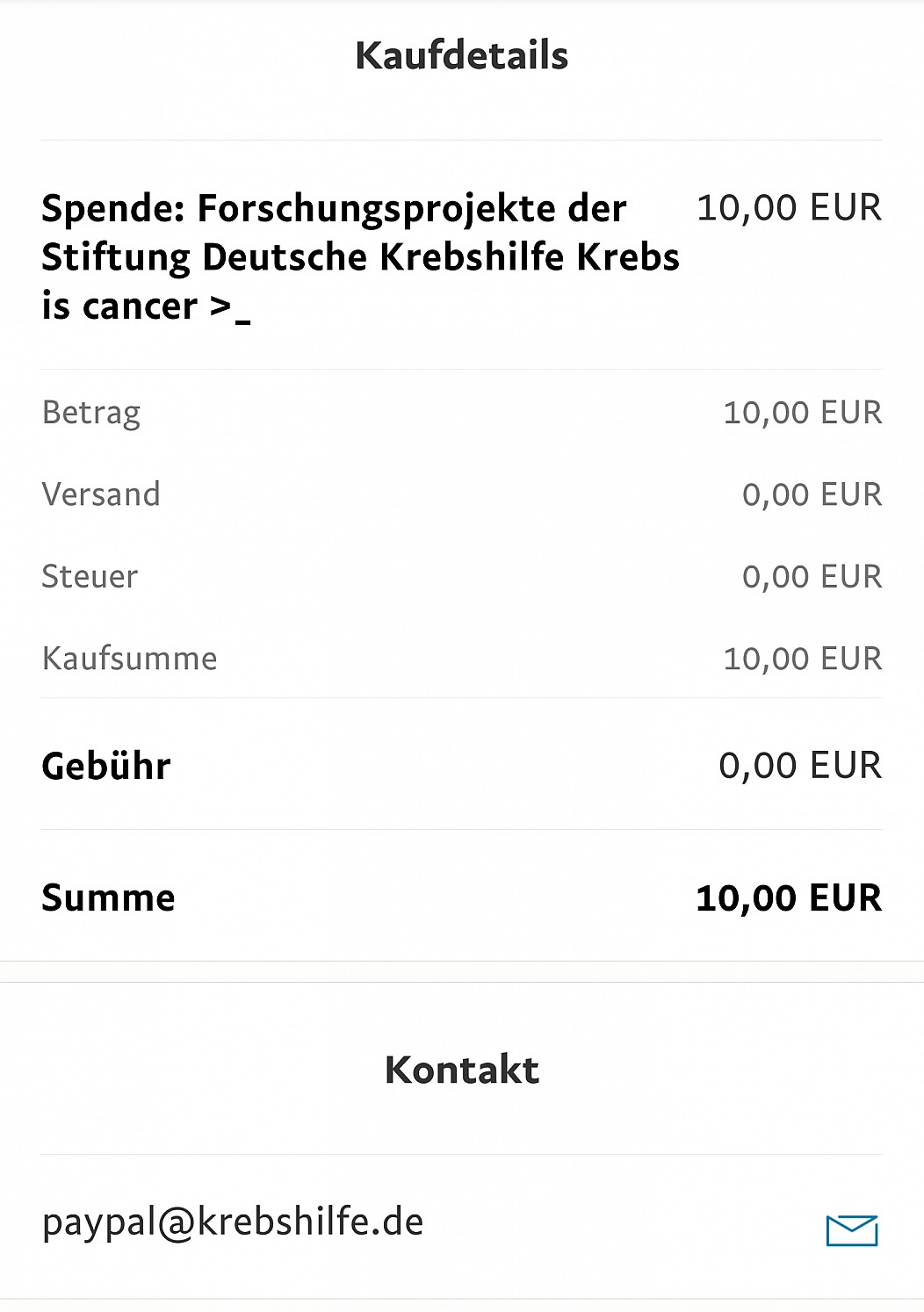Click the Versand value 0,00 EUR
924x1312 pixels.
point(812,494)
